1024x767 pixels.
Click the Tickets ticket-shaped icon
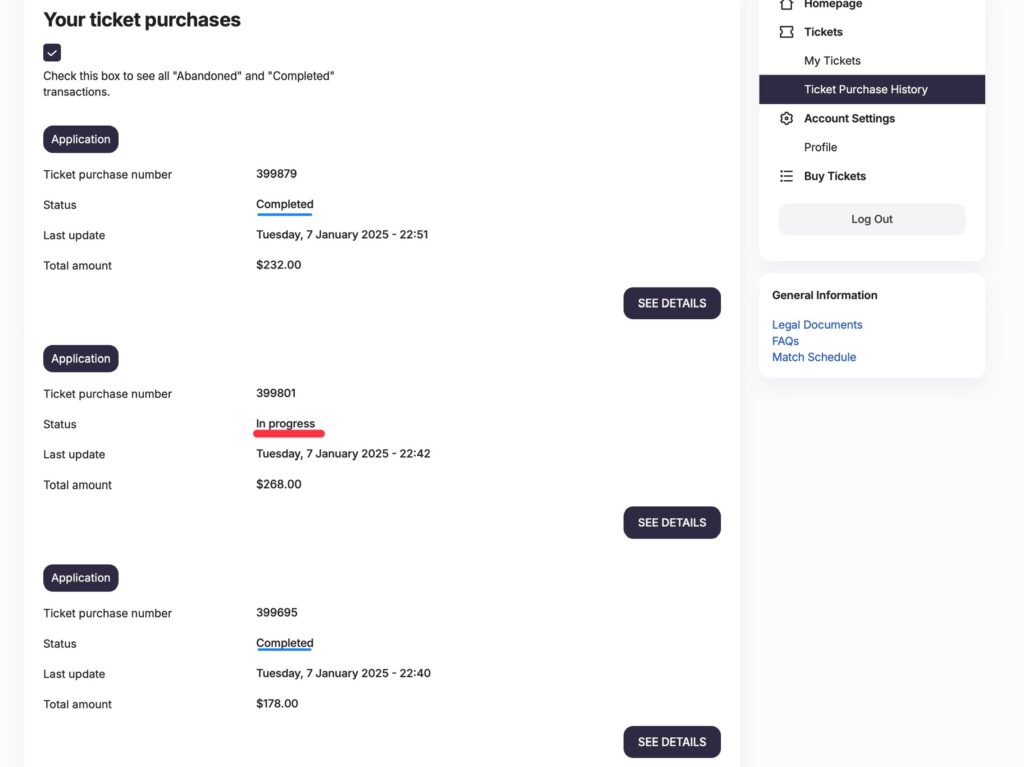click(786, 32)
